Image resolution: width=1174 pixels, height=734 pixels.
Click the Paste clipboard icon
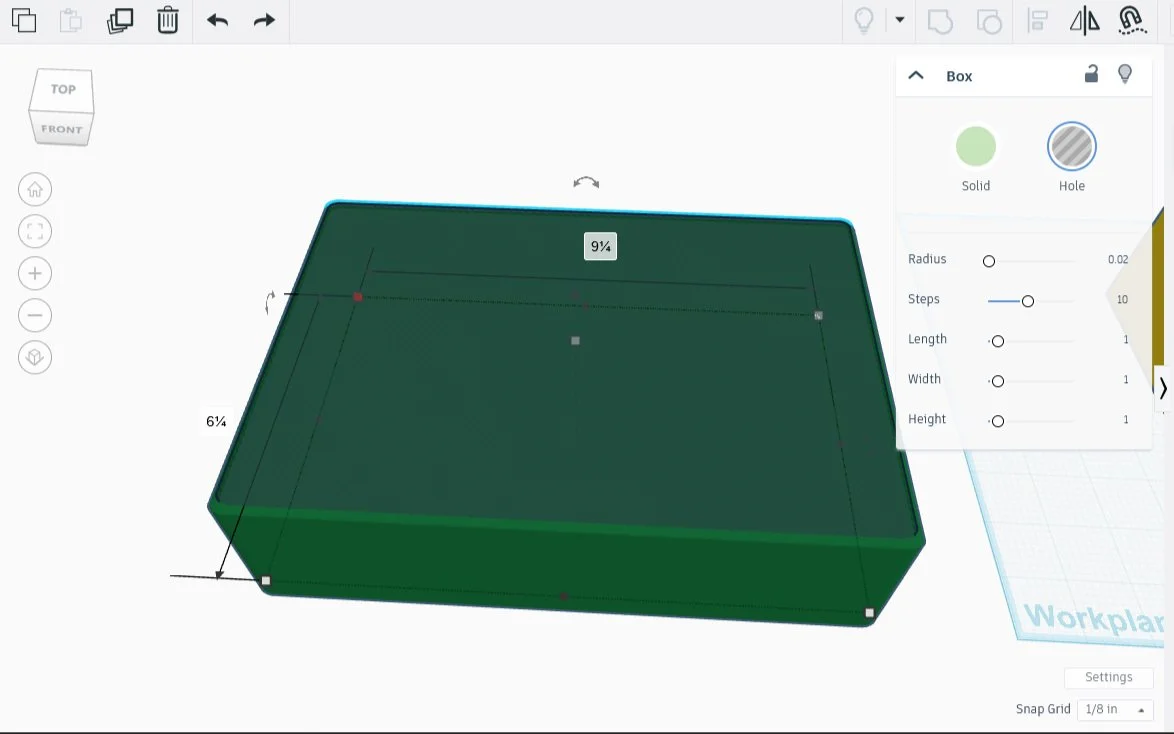click(70, 20)
